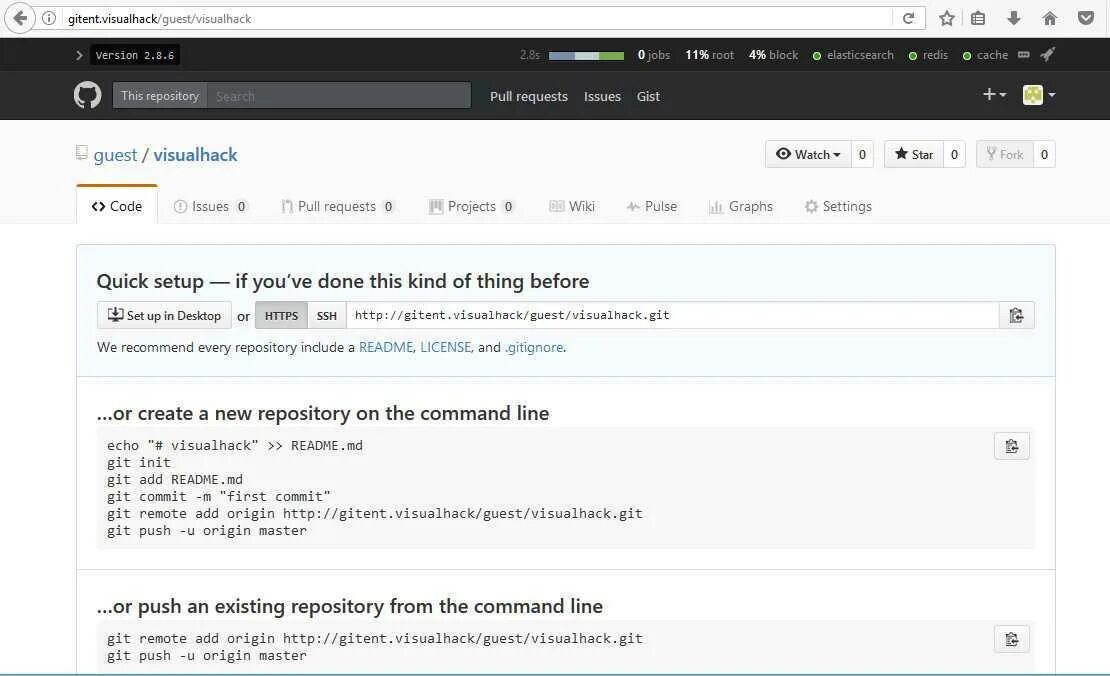The image size is (1110, 676).
Task: Click the watchers count next to Watch
Action: tap(862, 154)
